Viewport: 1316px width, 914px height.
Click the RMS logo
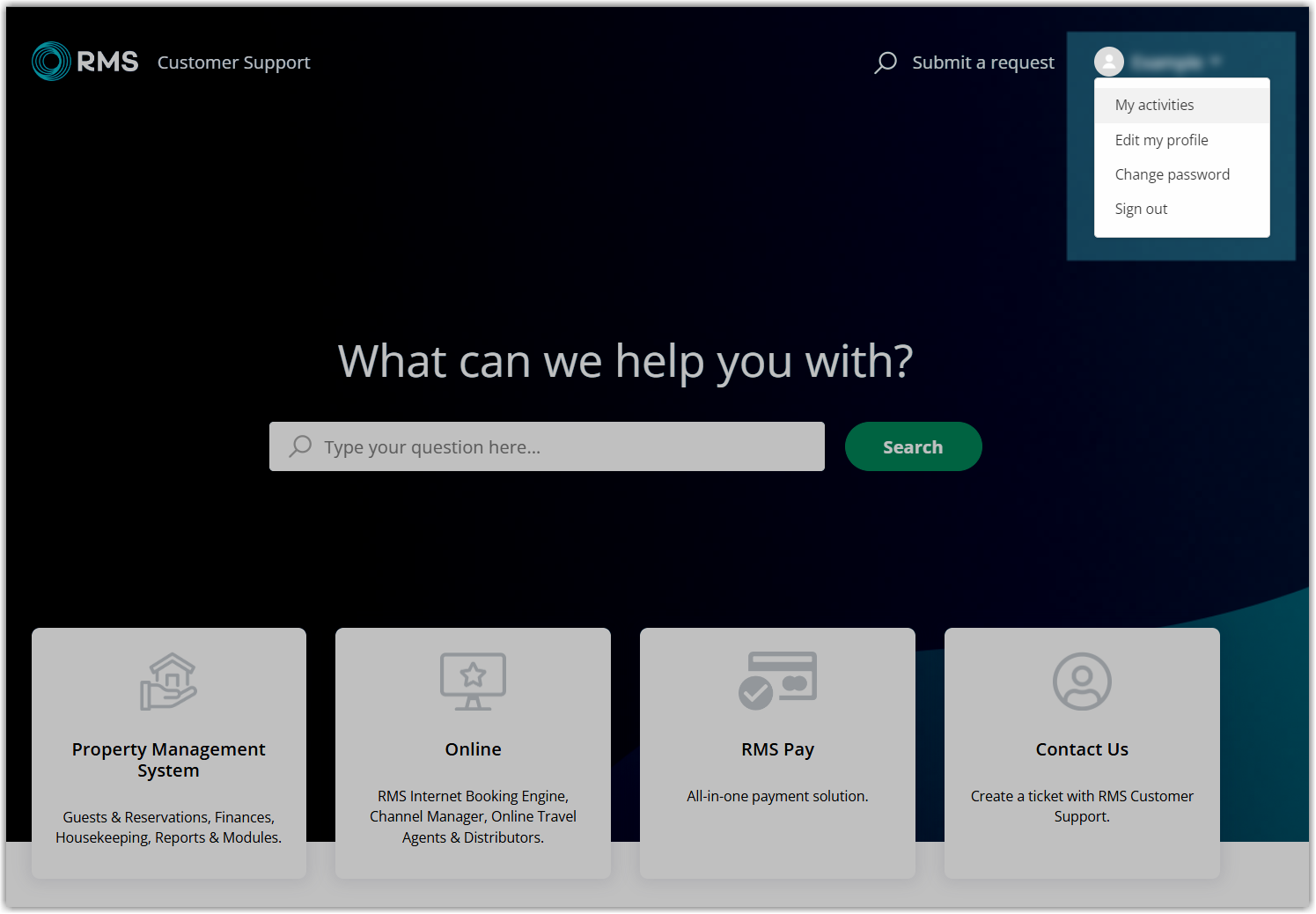coord(85,62)
